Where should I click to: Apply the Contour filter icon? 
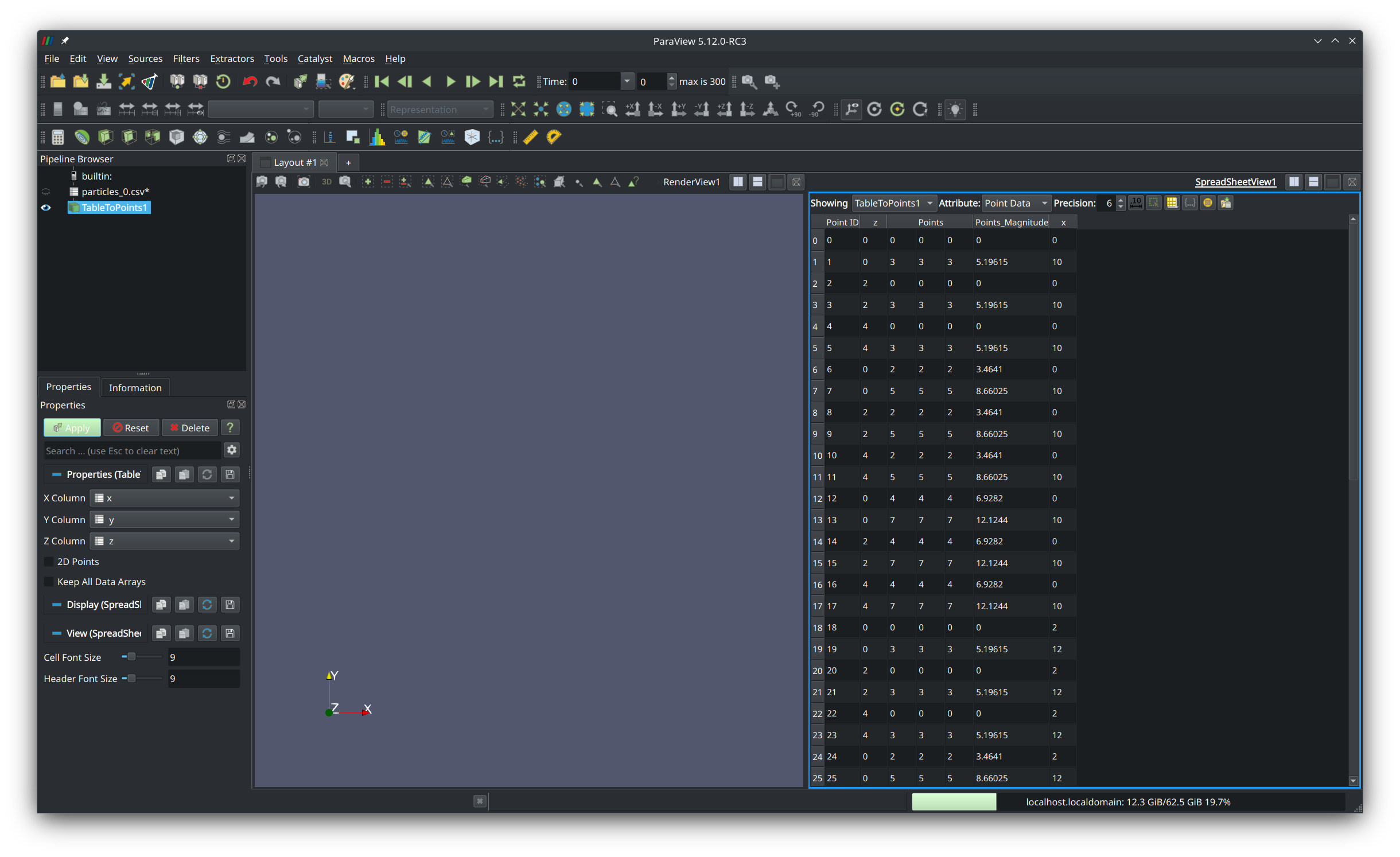tap(82, 137)
